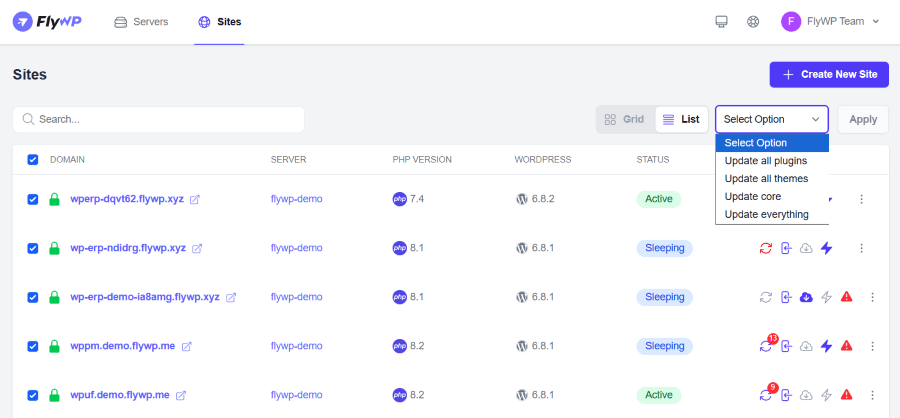Open three-dot menu for wperp-dqvt62 row
Screen dimensions: 900x418
click(x=861, y=199)
